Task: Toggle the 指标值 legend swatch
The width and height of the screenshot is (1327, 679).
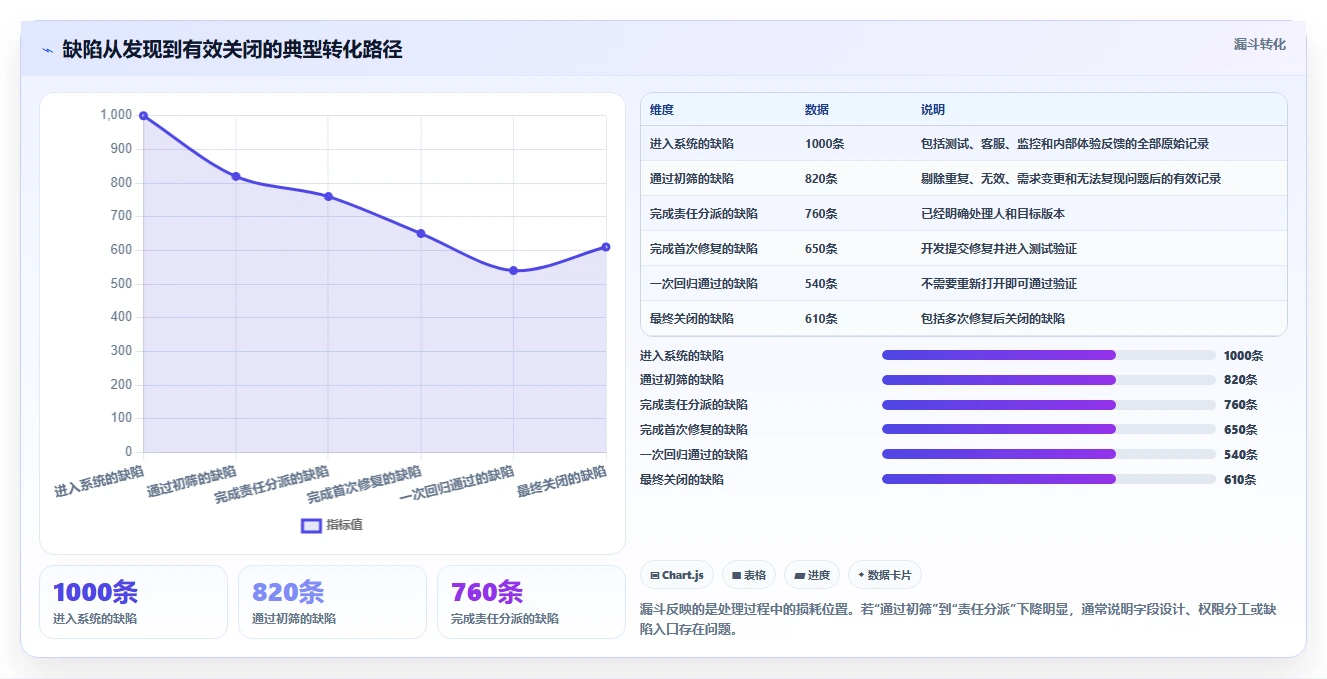Action: [x=311, y=525]
